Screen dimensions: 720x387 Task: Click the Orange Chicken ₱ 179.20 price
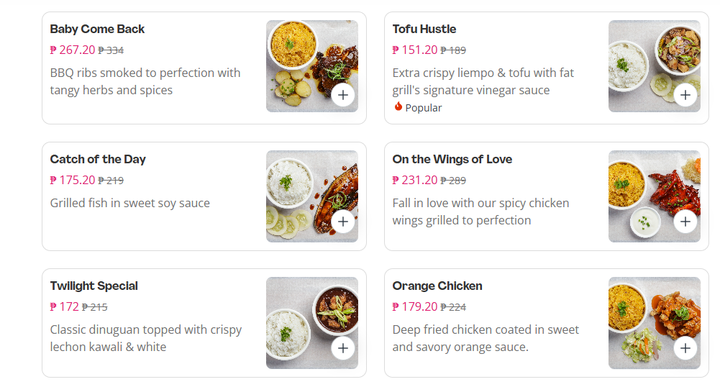coord(415,307)
